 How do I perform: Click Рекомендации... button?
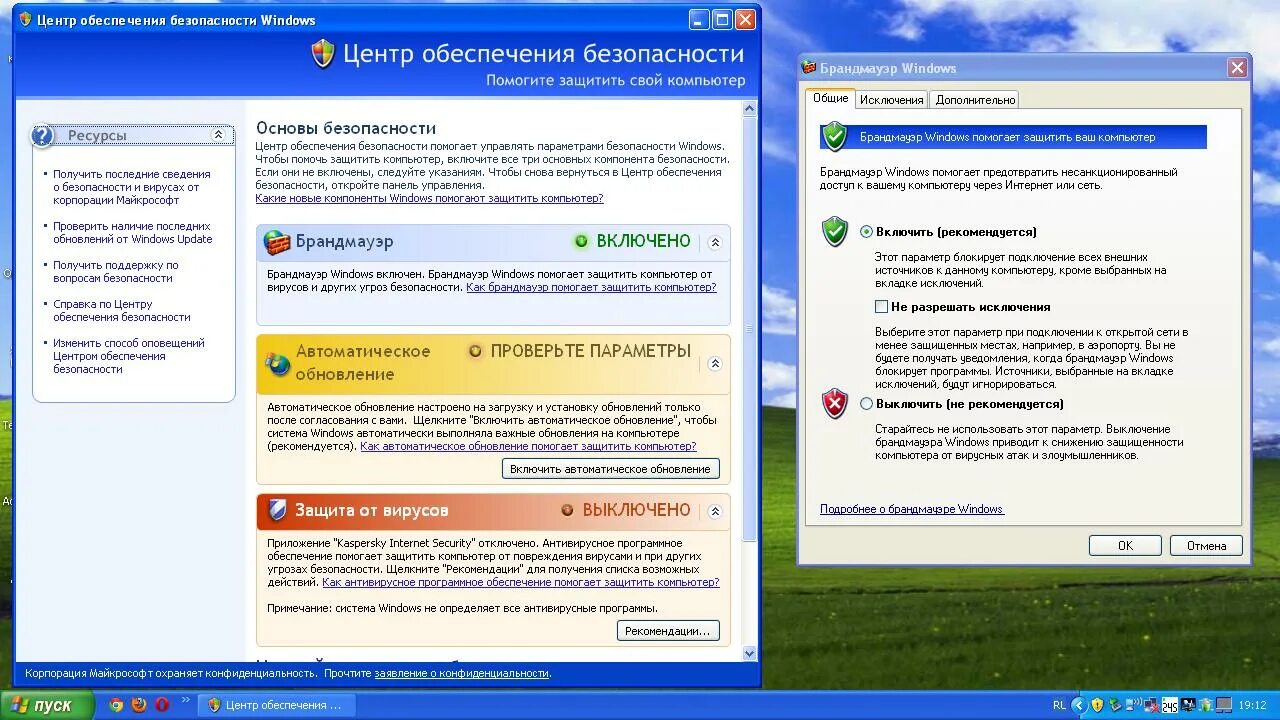click(x=668, y=631)
